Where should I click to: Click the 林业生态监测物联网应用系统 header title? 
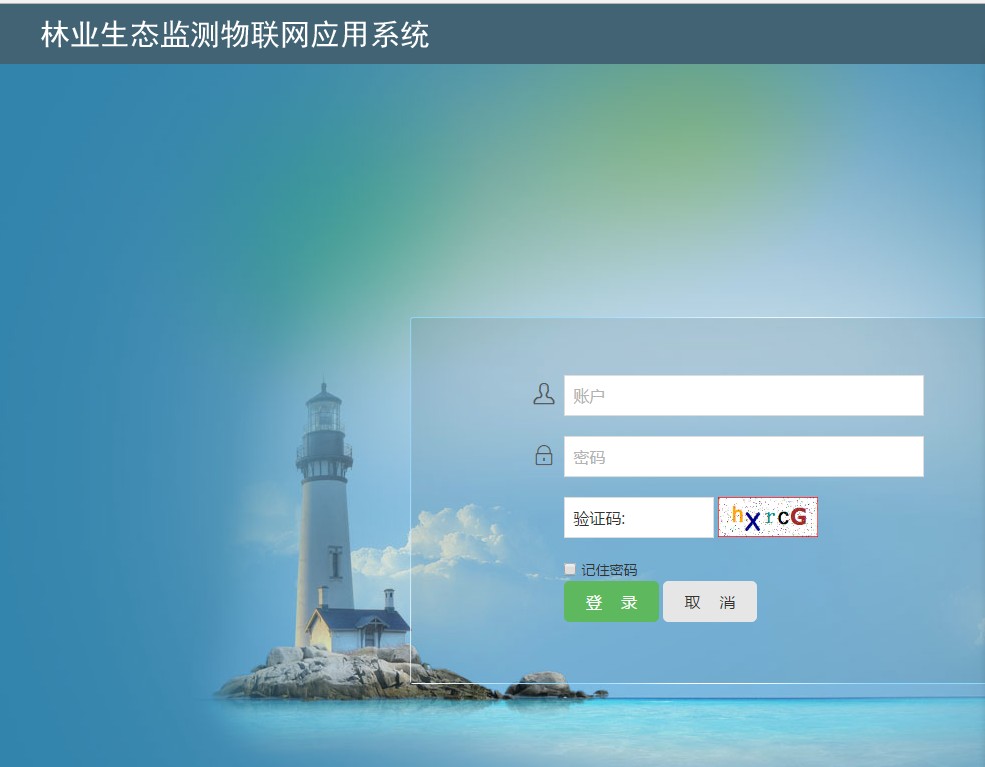pyautogui.click(x=235, y=35)
